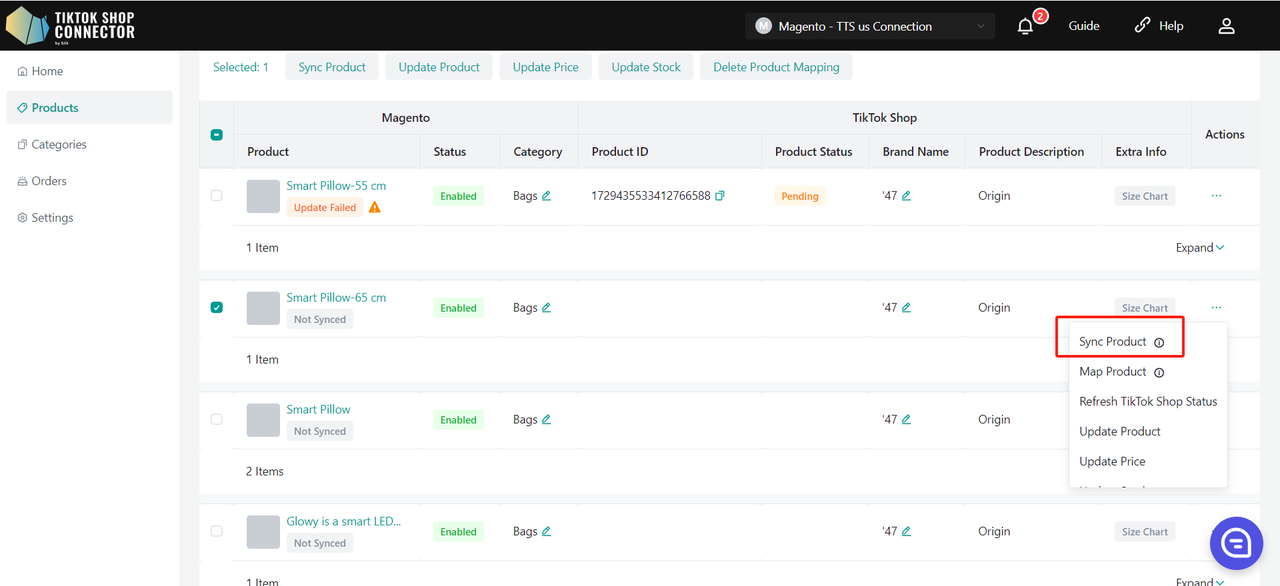Edit category pencil for Smart Pillow-55 cm
This screenshot has height=586, width=1280.
(546, 196)
